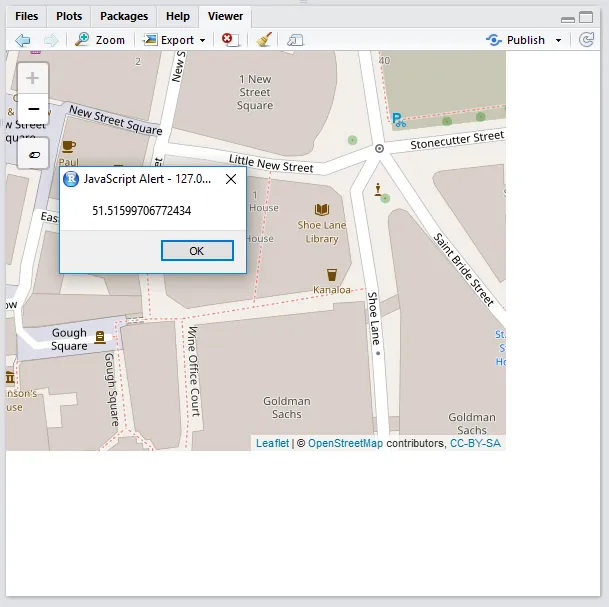Zoom out on the map
Viewport: 609px width, 607px height.
pos(33,109)
